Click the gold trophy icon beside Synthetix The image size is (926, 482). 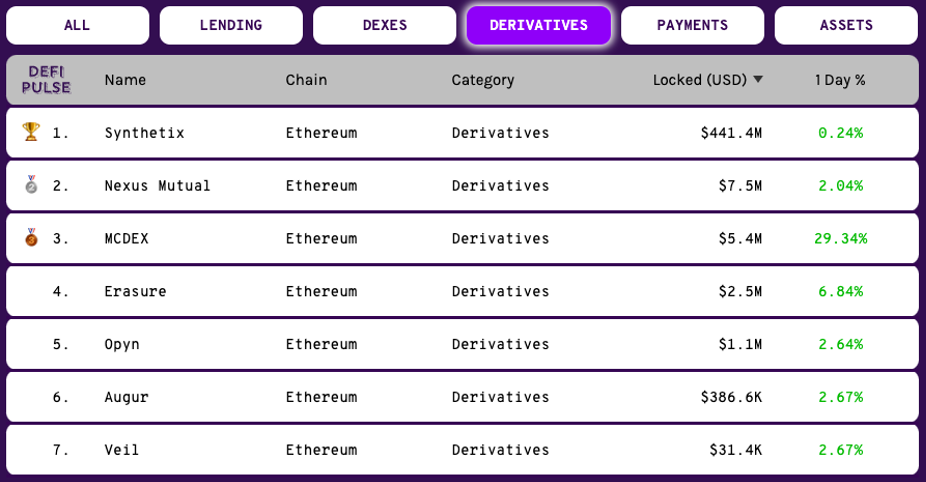(x=31, y=132)
